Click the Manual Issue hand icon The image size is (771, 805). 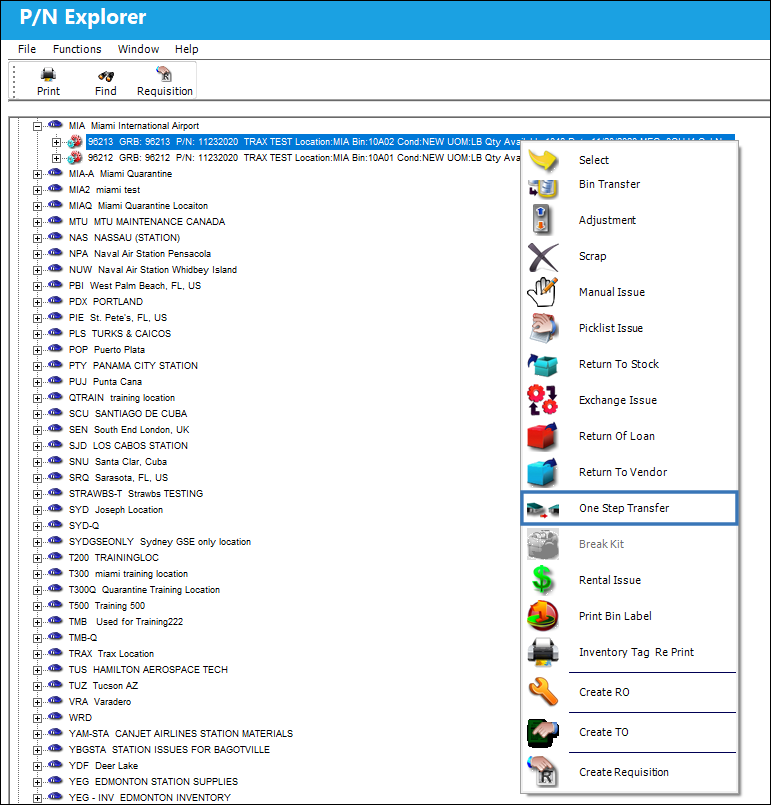click(543, 292)
